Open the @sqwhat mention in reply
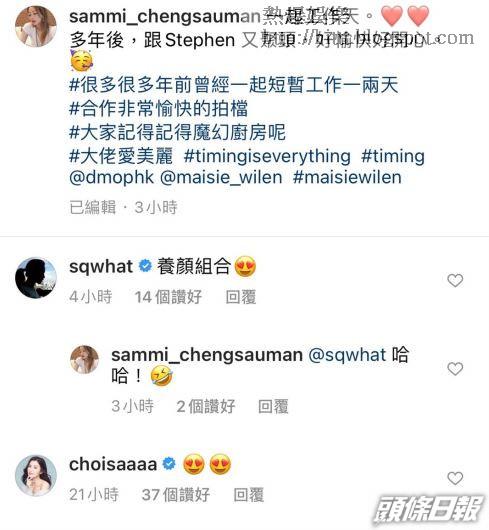The image size is (489, 530). (x=347, y=355)
